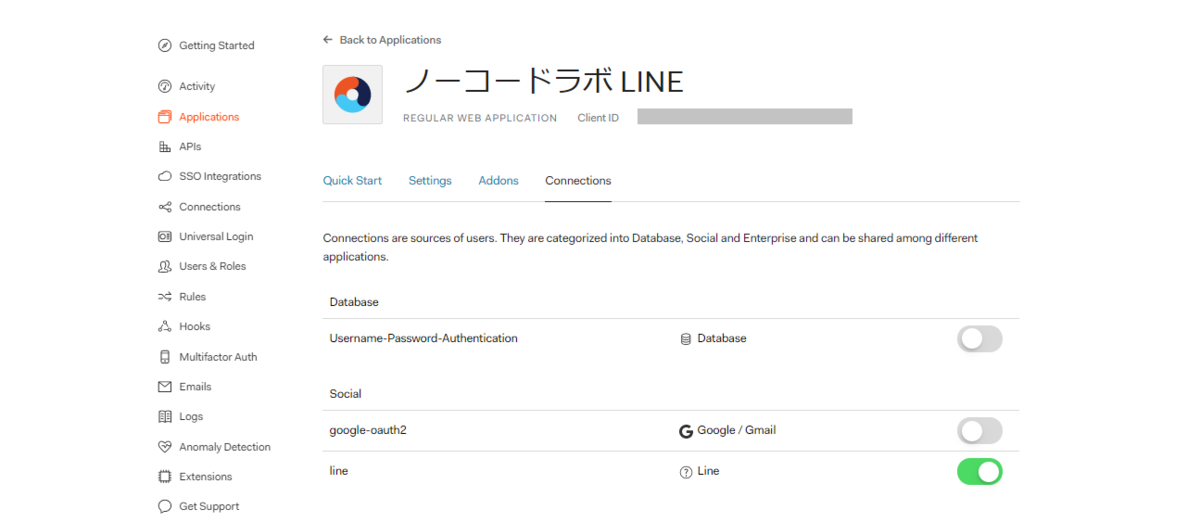Disable the line connection toggle
Screen dimensions: 1200x522
[x=980, y=472]
